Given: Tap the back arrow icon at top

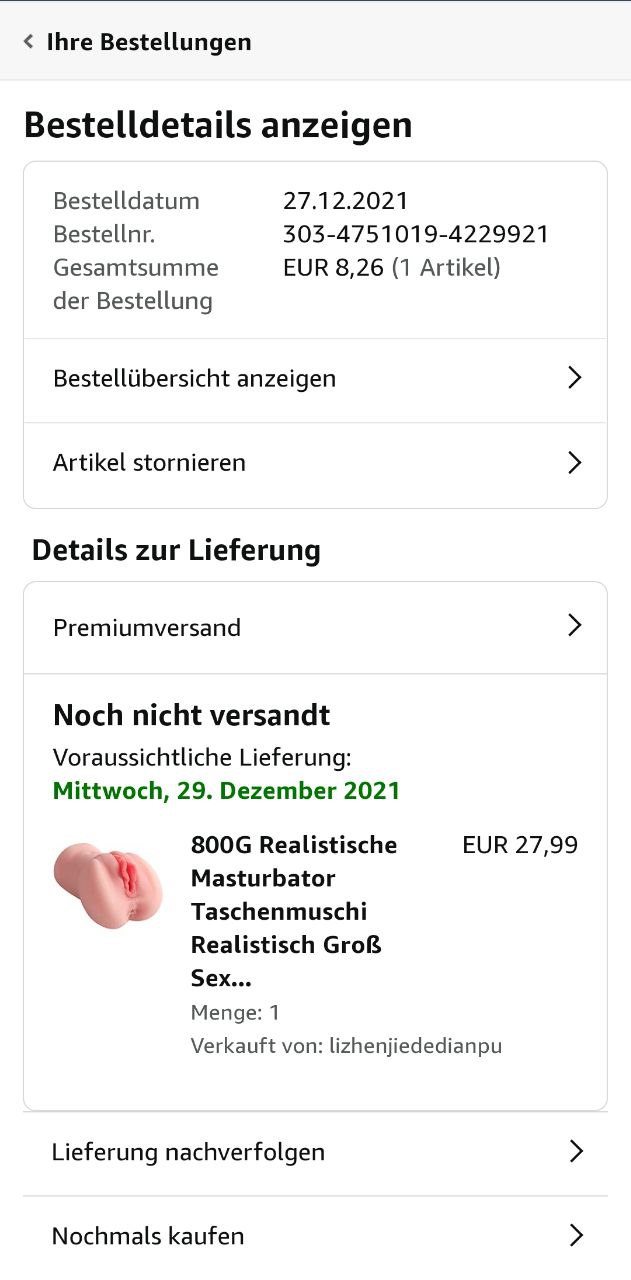Looking at the screenshot, I should 28,42.
